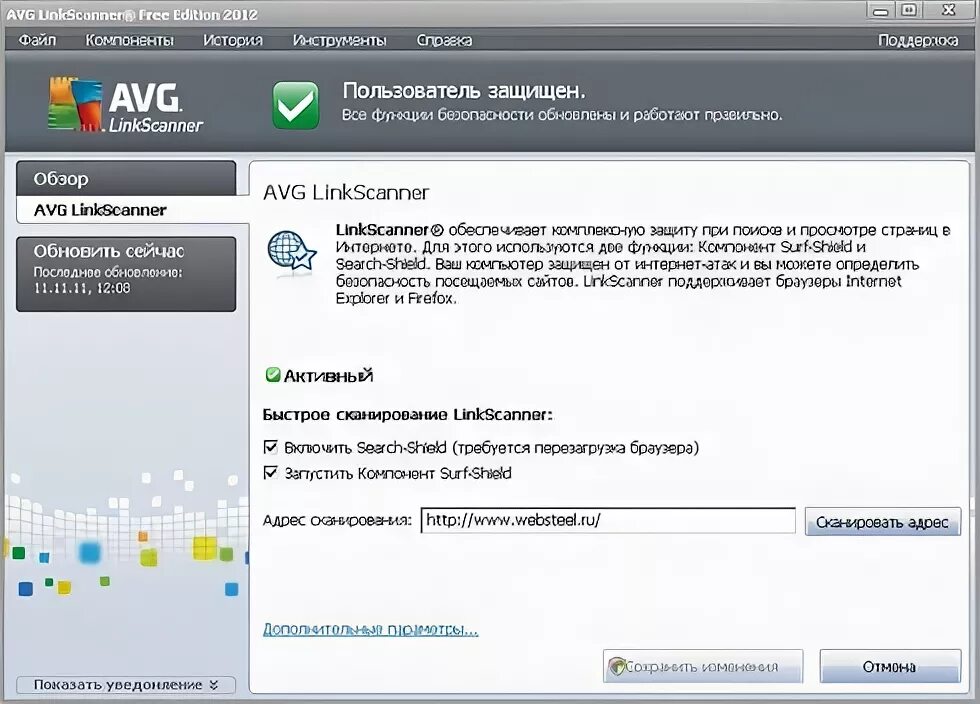The image size is (980, 704).
Task: Click the 'AVG LinkScanner' panel heading
Action: 346,193
